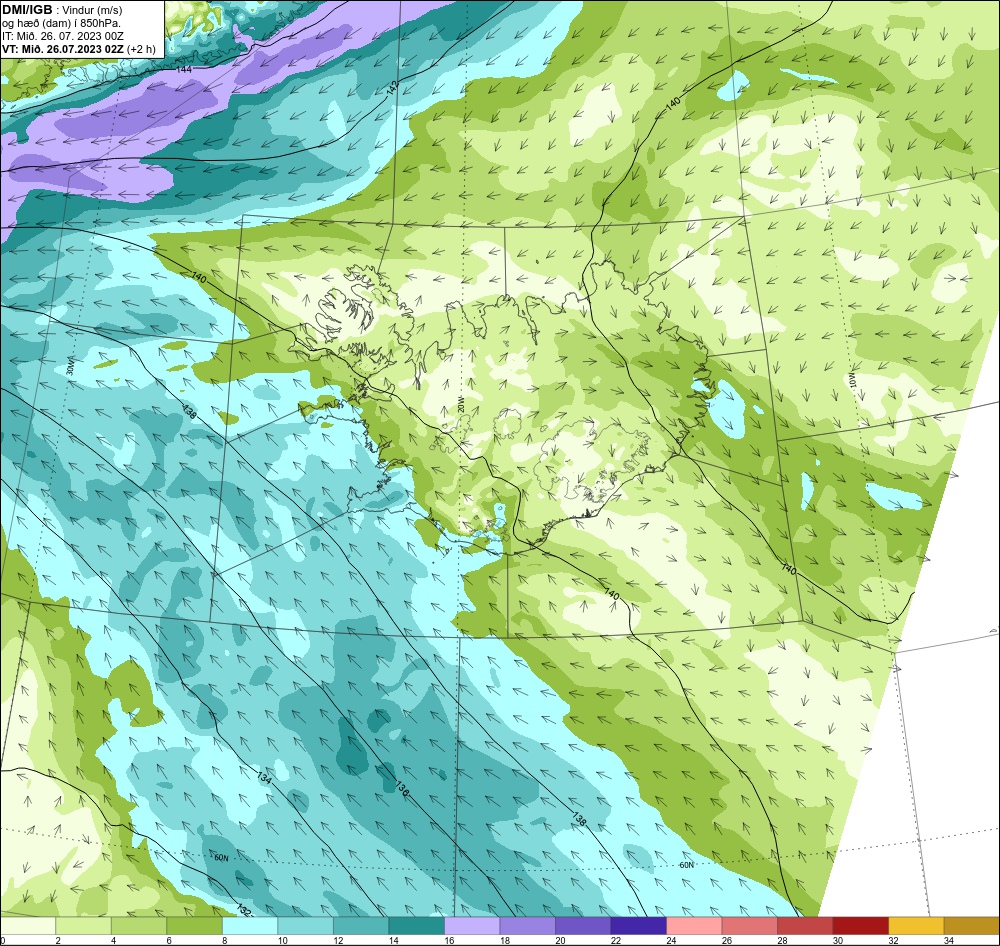Select the 14–16 m/s dark teal legend swatch

point(416,925)
